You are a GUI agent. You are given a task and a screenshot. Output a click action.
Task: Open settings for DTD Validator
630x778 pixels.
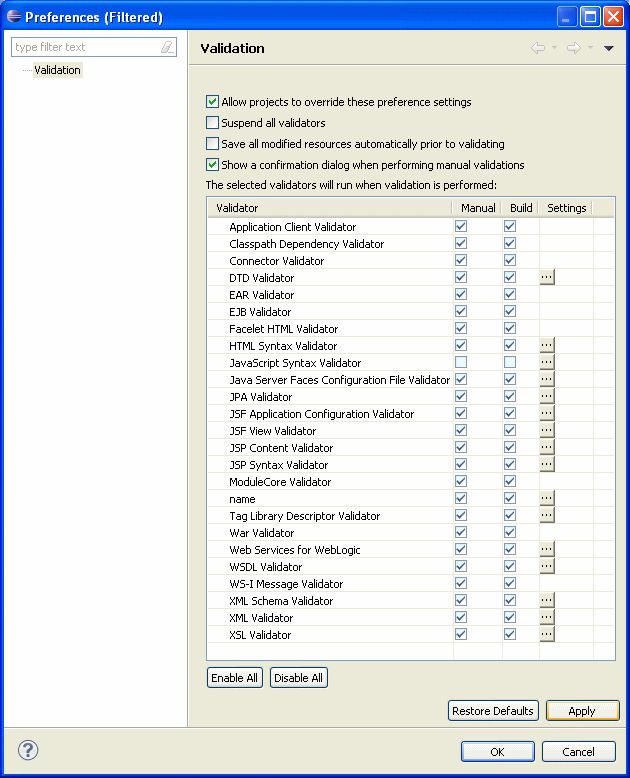click(x=547, y=277)
